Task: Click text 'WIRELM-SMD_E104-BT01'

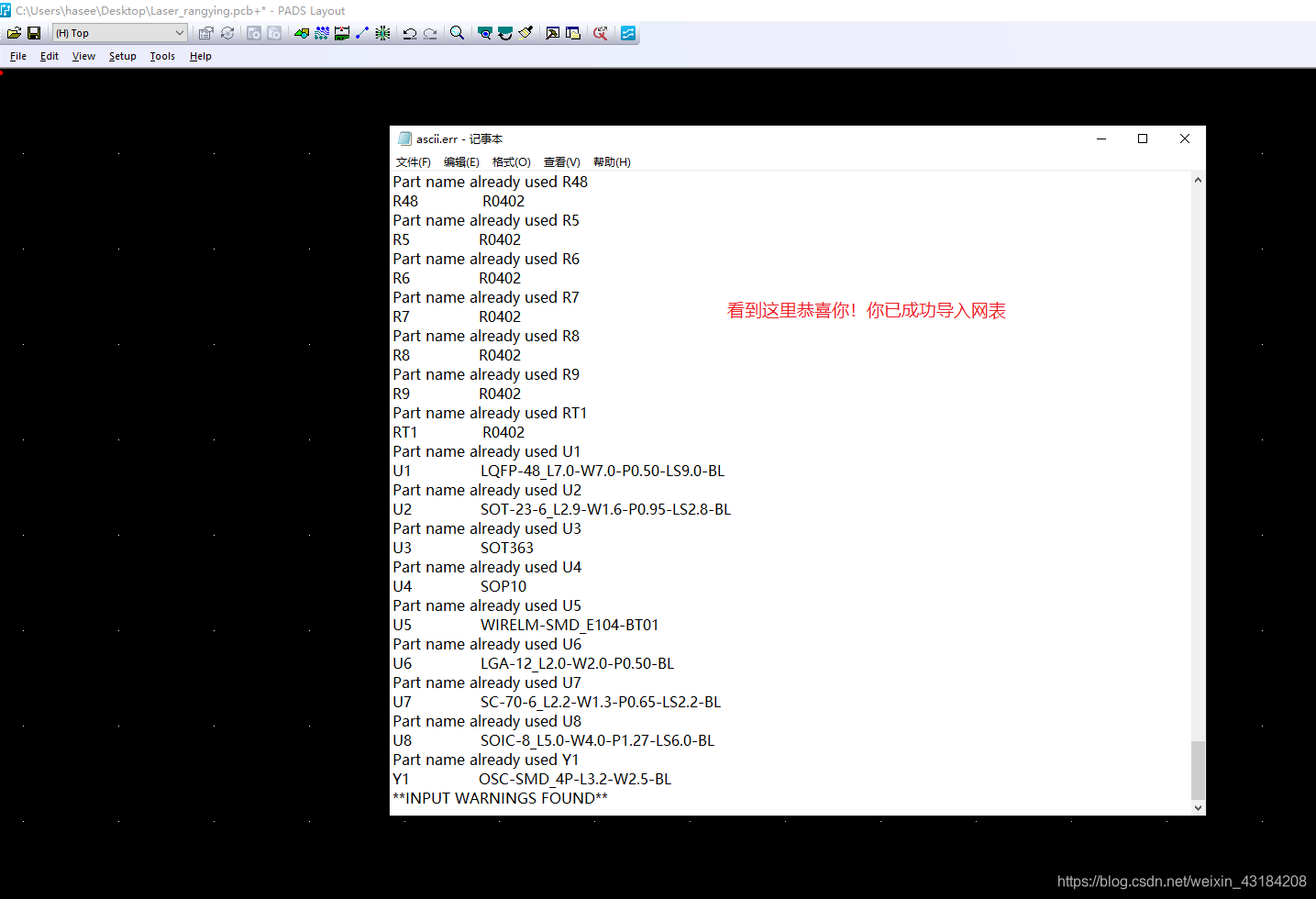Action: pyautogui.click(x=570, y=625)
